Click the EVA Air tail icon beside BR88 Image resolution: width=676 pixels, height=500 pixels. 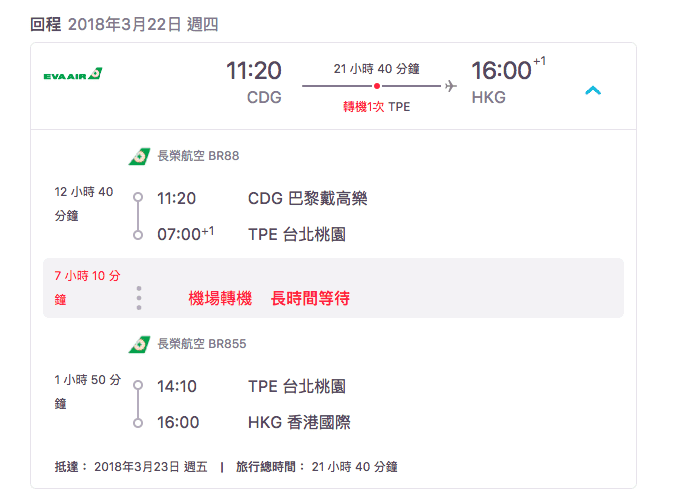tap(139, 156)
